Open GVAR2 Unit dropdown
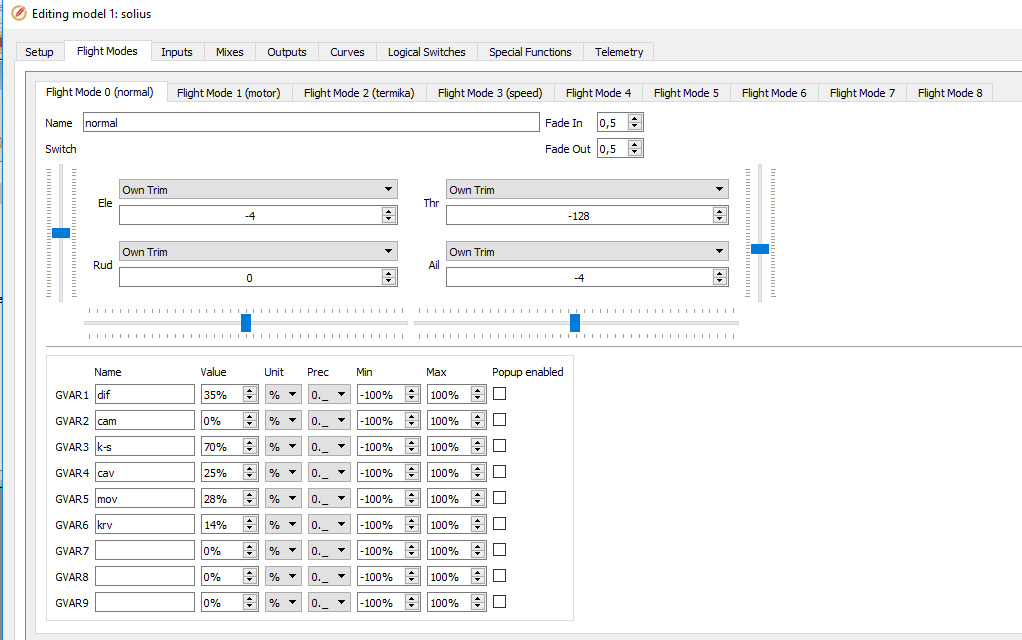Image resolution: width=1022 pixels, height=640 pixels. point(282,421)
